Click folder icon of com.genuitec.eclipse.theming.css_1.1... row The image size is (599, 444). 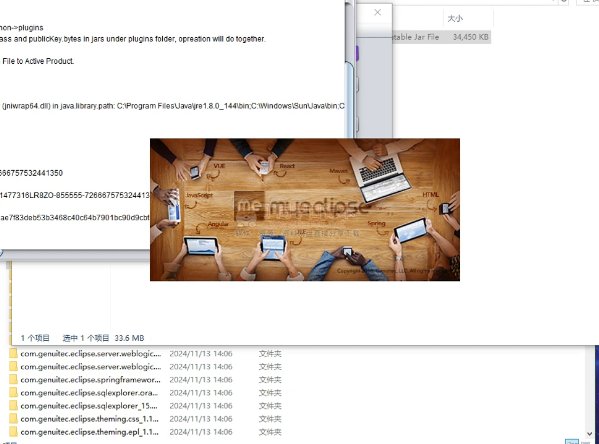click(13, 418)
